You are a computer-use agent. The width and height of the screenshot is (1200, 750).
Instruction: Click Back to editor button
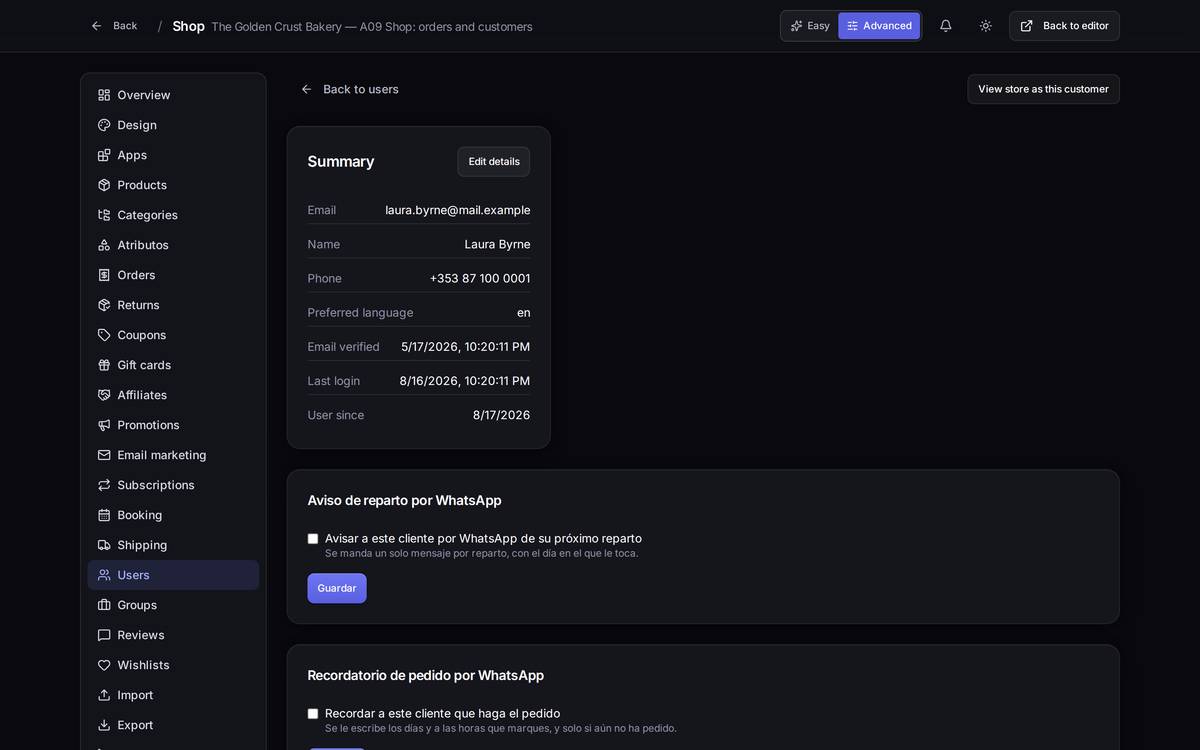[x=1064, y=26]
